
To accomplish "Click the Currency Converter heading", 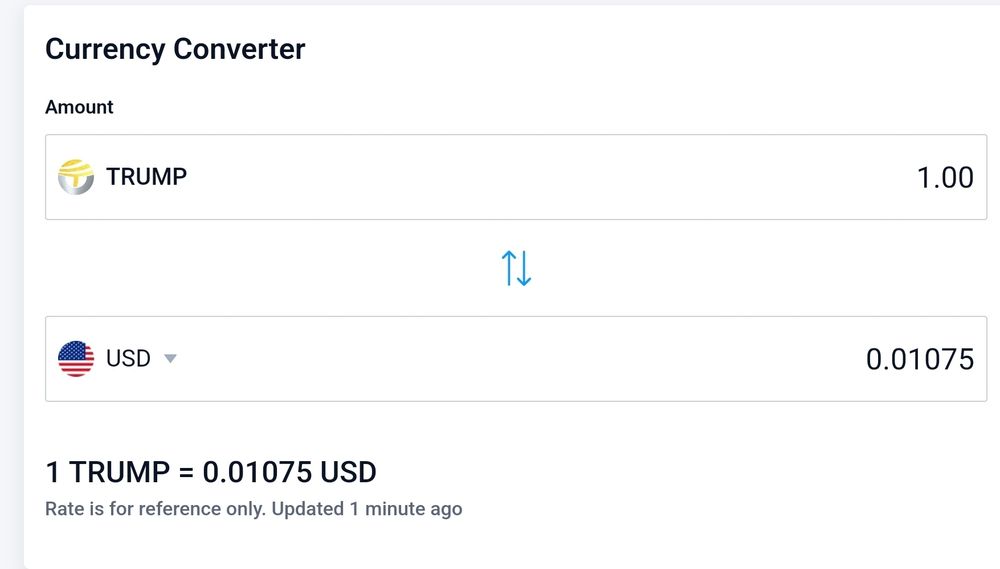I will pos(175,50).
